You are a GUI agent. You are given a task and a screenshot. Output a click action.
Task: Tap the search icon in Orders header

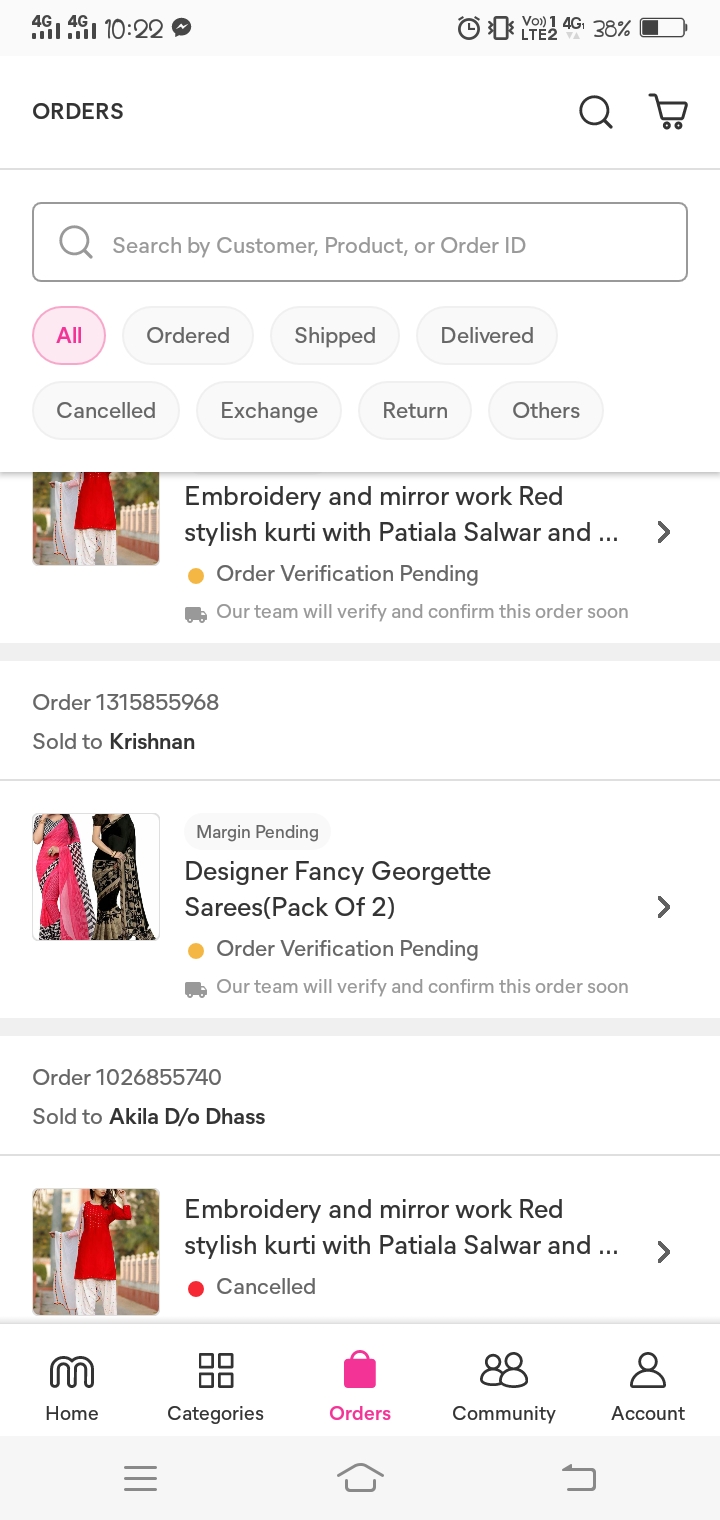[596, 111]
